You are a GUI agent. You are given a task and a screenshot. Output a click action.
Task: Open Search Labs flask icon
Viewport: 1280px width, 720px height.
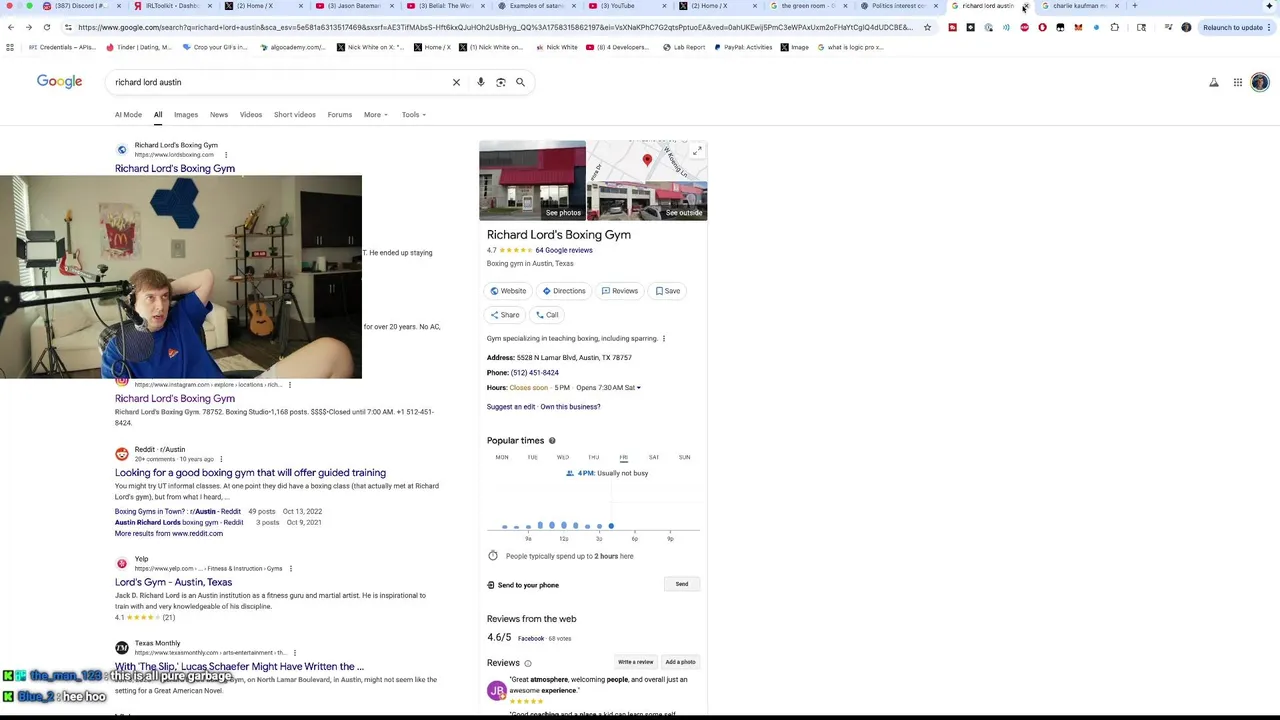tap(1214, 82)
